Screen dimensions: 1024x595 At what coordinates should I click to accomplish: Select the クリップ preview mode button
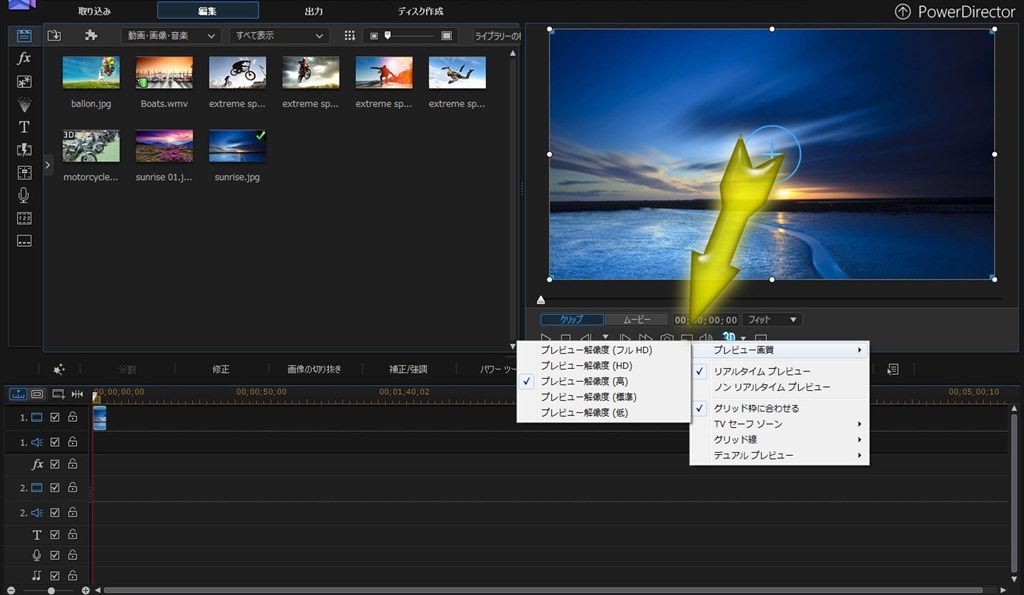point(571,320)
